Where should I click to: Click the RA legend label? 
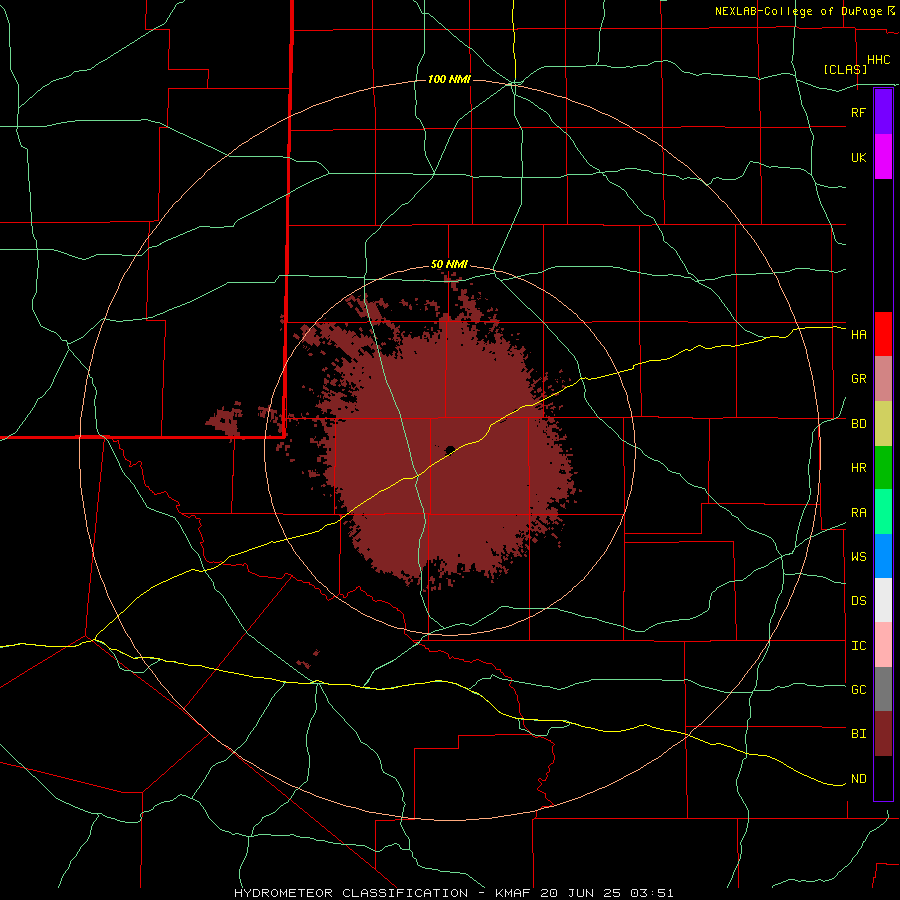tap(858, 513)
